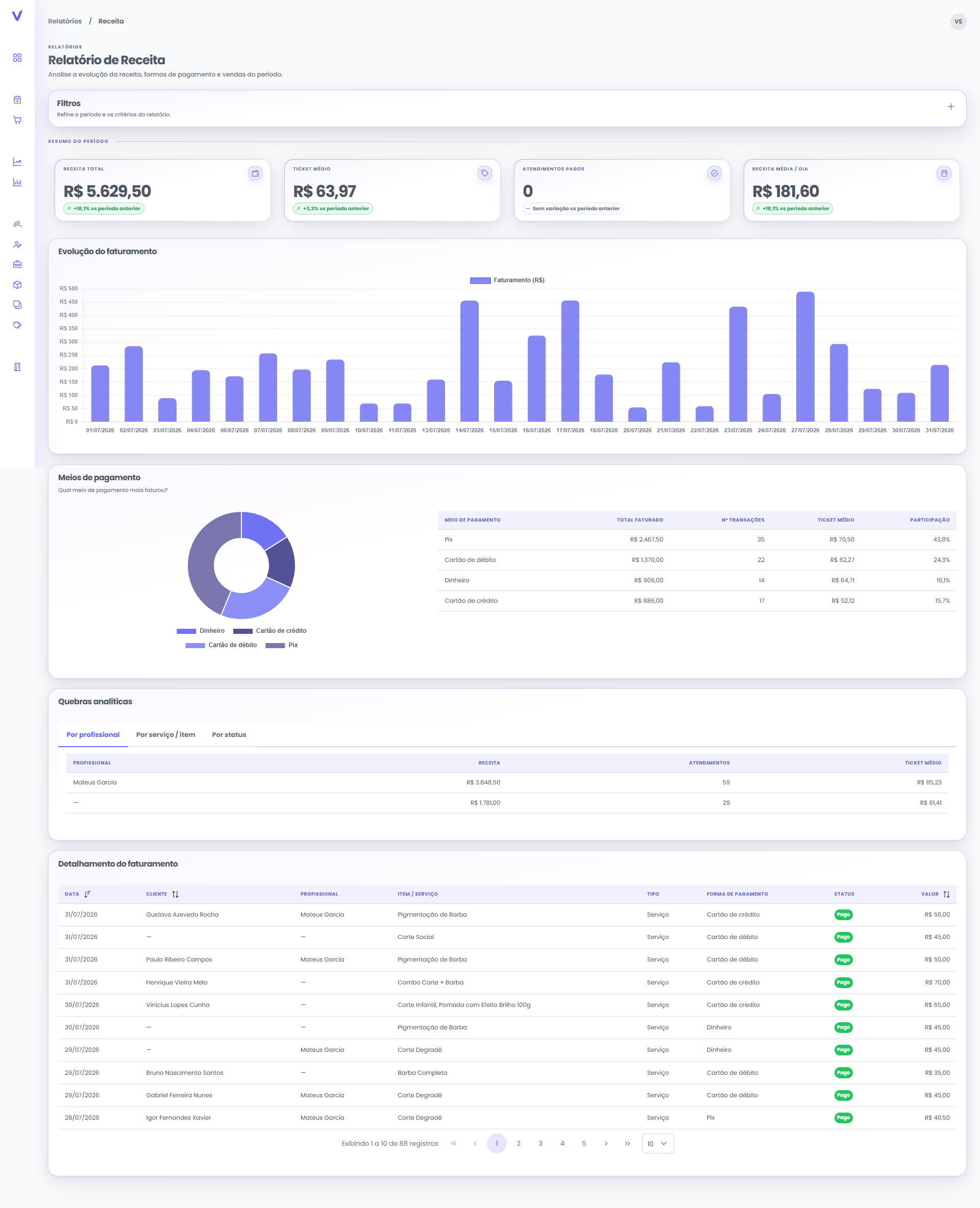980x1208 pixels.
Task: Open the line chart reports sidebar icon
Action: point(17,162)
